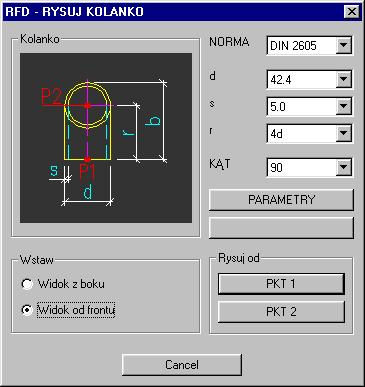
Task: Click the red P1 point in preview
Action: click(x=87, y=159)
